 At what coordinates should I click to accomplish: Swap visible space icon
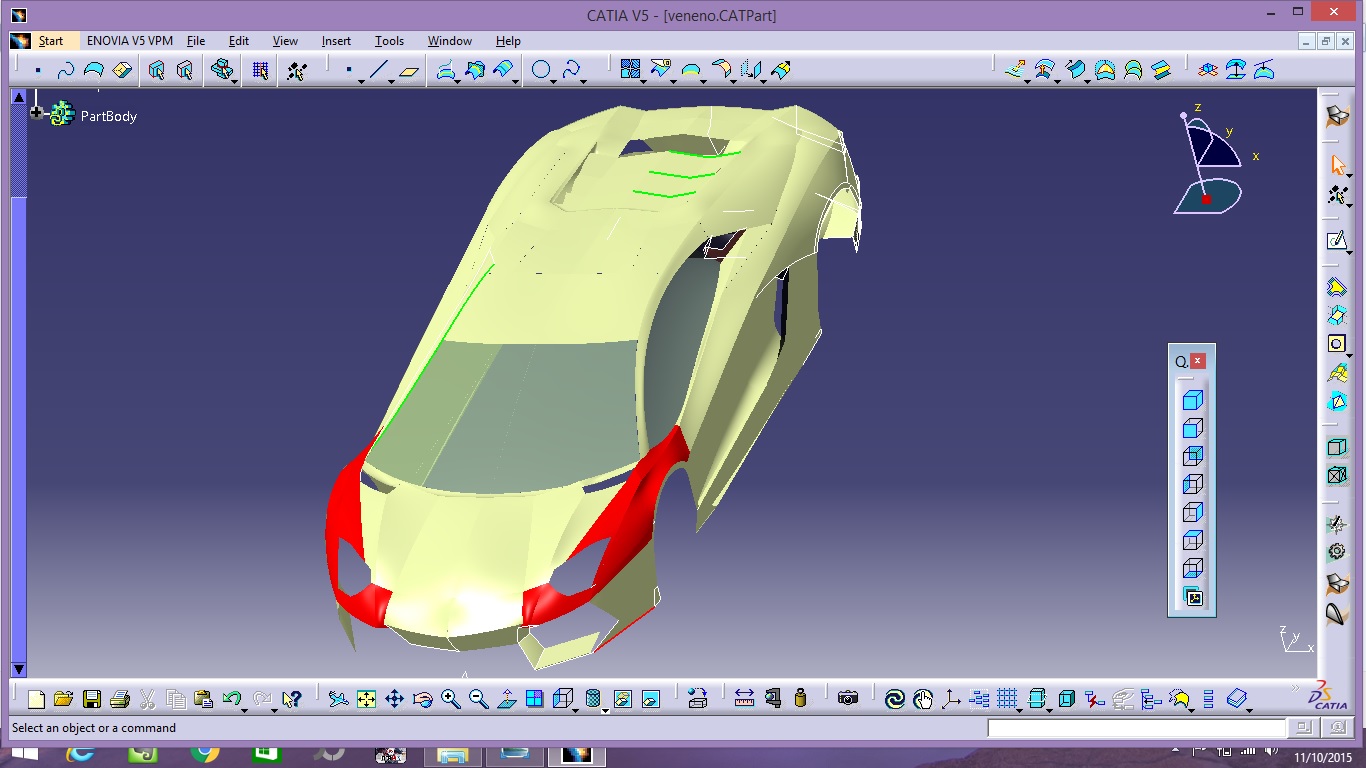(x=651, y=699)
